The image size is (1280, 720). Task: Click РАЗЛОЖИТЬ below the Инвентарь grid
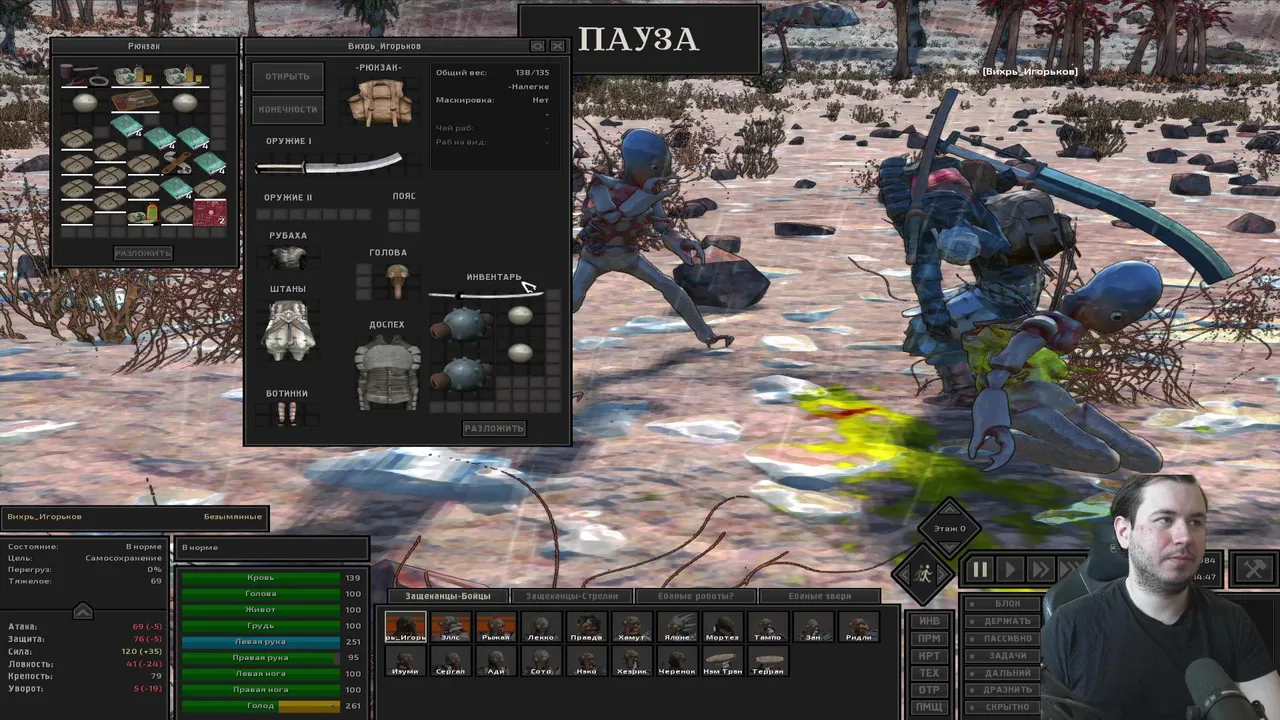click(494, 428)
